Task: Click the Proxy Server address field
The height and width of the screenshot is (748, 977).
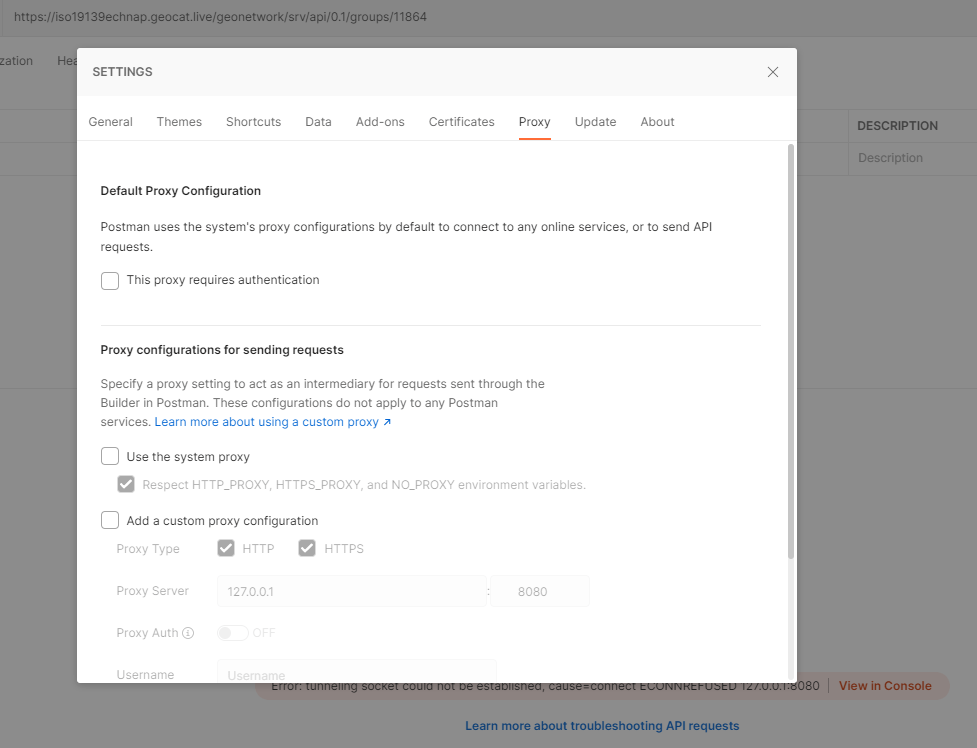Action: click(x=351, y=591)
